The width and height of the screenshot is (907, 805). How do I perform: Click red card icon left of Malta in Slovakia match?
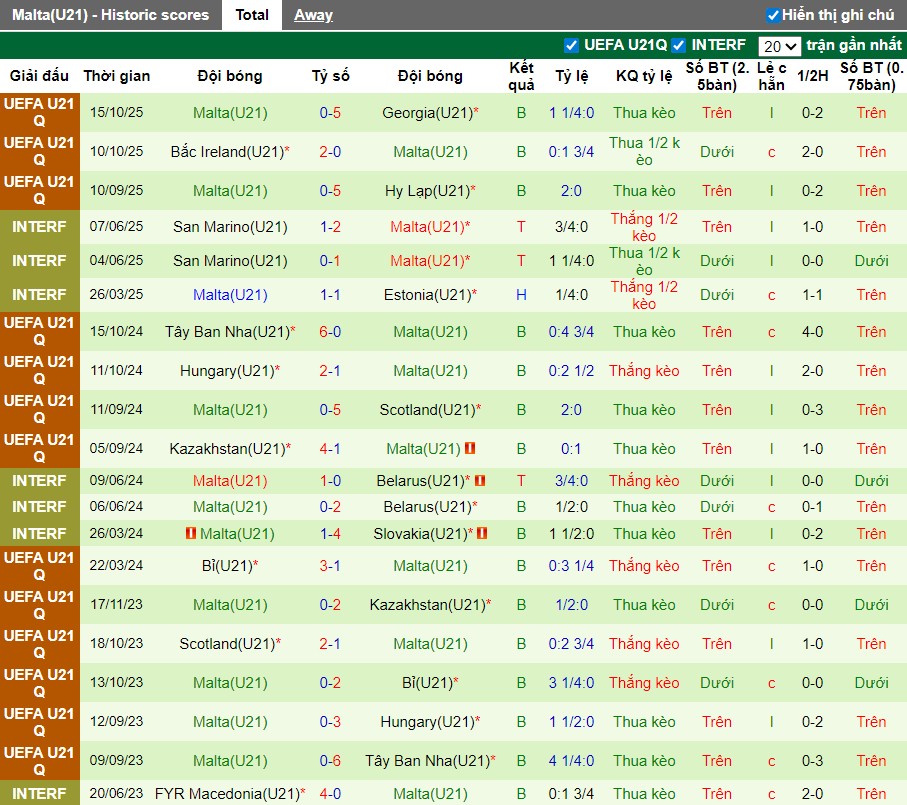pyautogui.click(x=191, y=534)
